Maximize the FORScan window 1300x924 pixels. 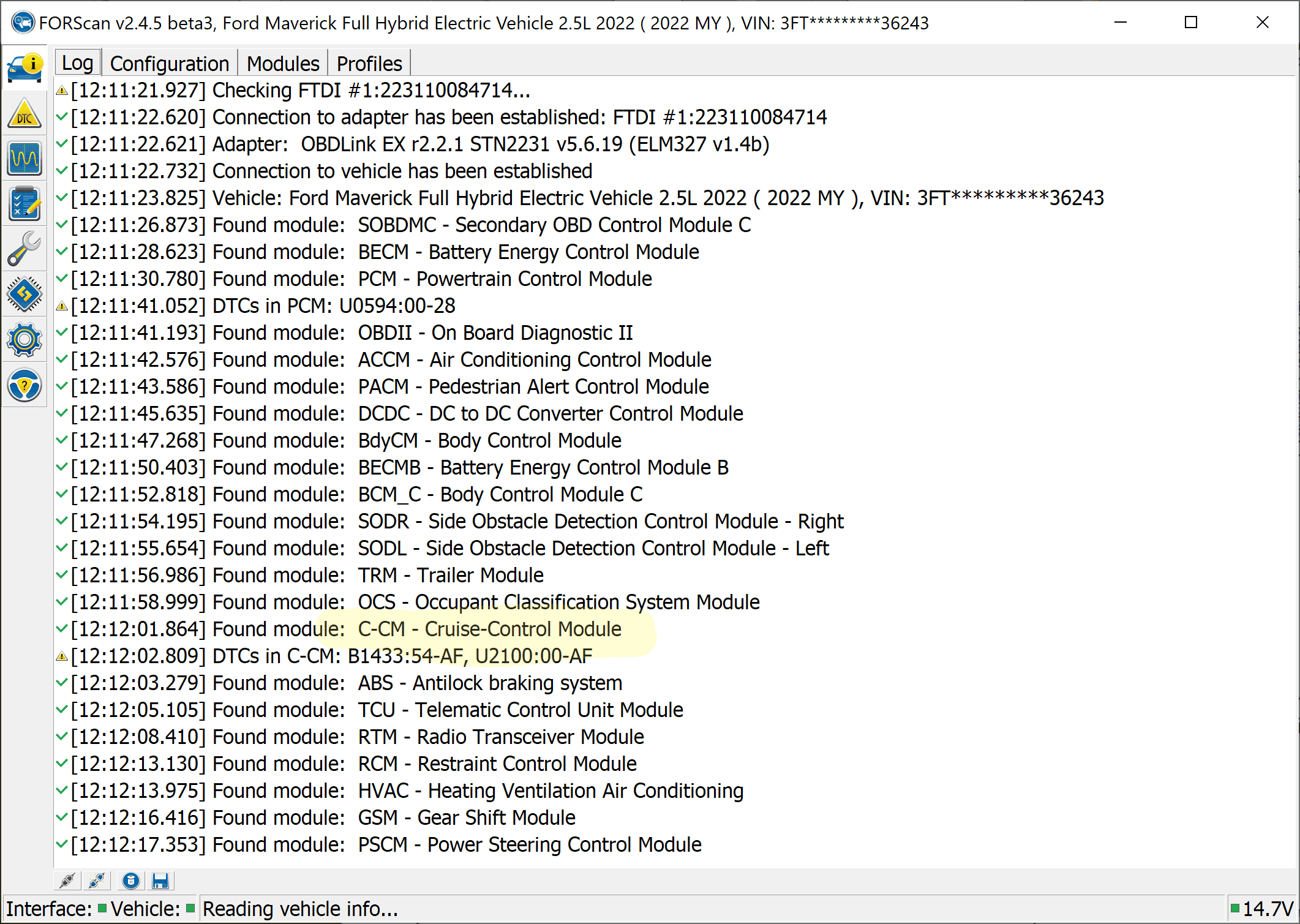1191,23
